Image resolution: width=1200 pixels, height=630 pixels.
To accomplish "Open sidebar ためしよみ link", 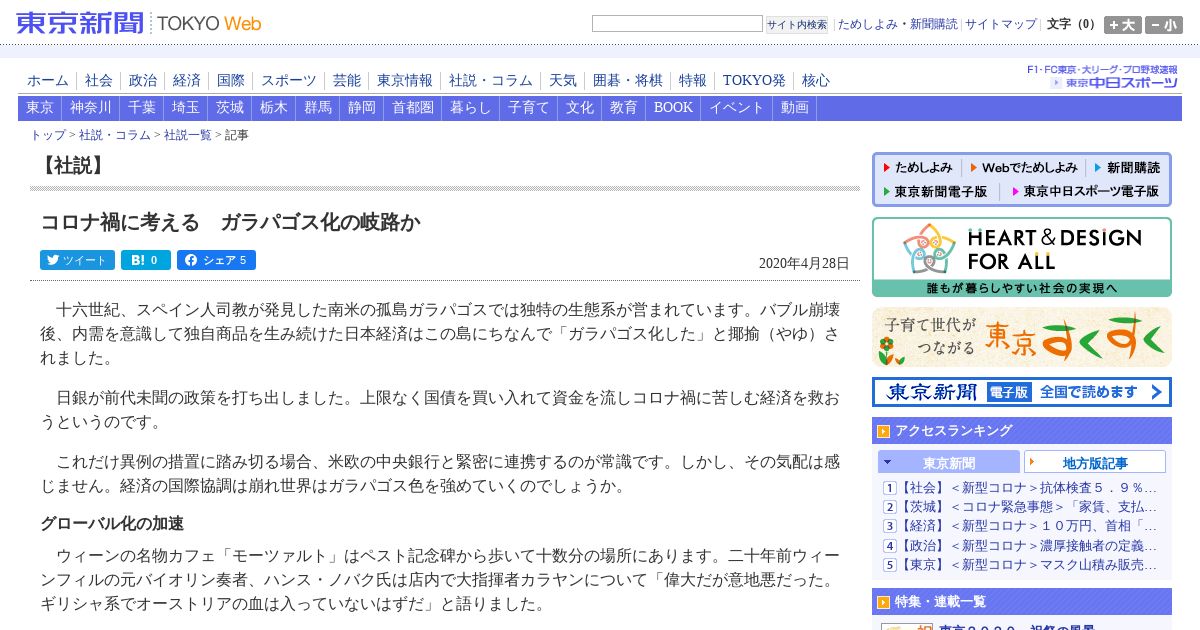I will click(917, 168).
